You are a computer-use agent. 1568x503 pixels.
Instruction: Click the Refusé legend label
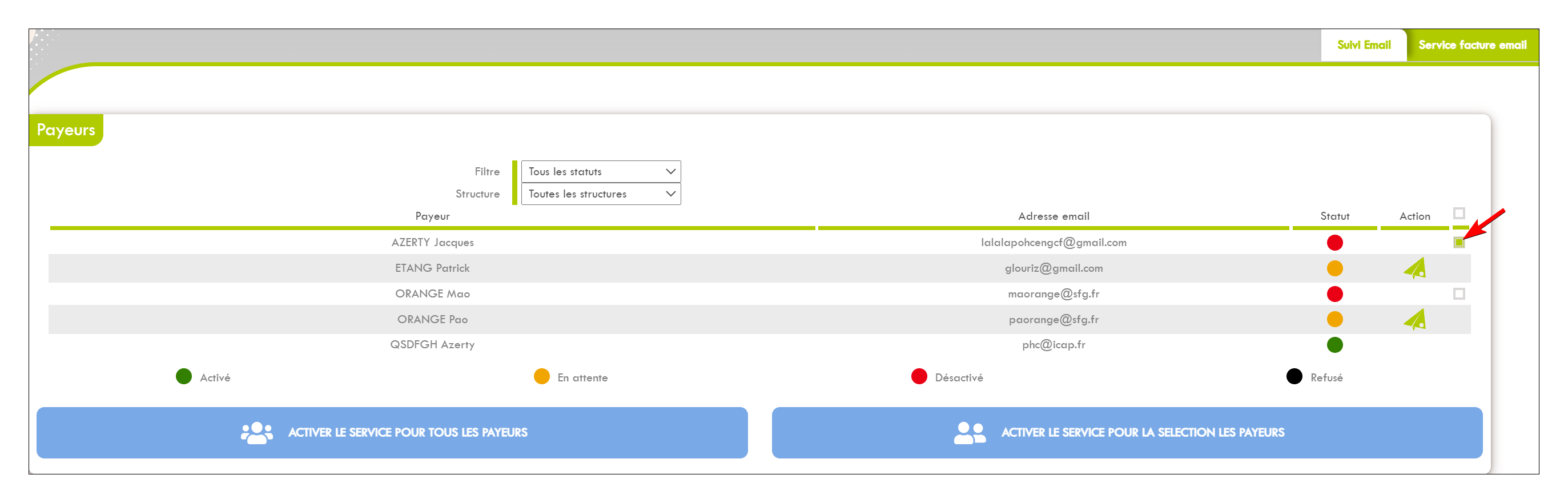pos(1326,377)
